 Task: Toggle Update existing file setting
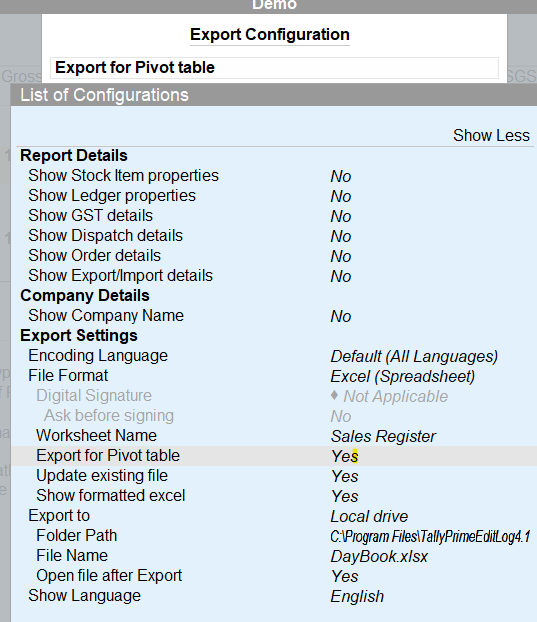click(274, 476)
